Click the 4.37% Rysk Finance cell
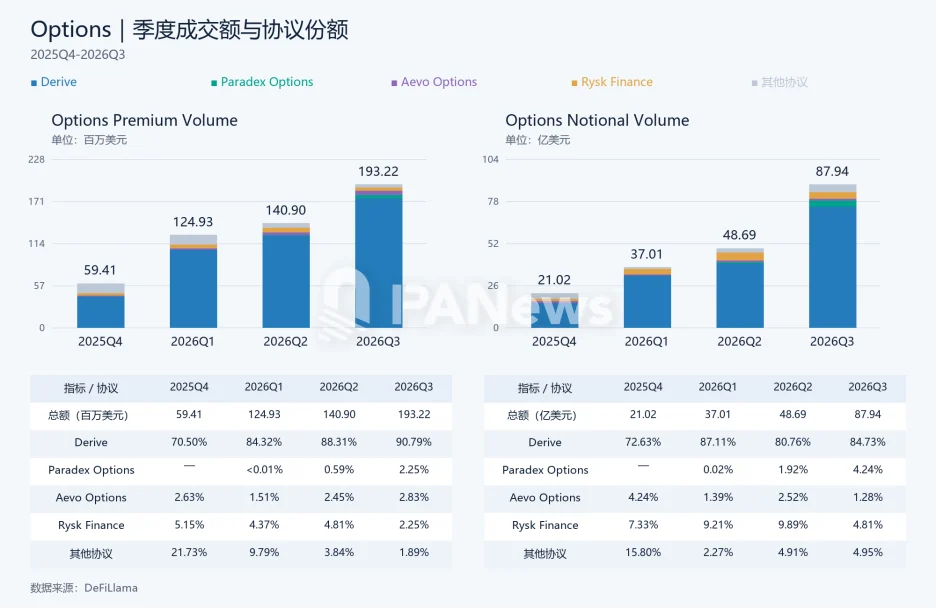 264,525
